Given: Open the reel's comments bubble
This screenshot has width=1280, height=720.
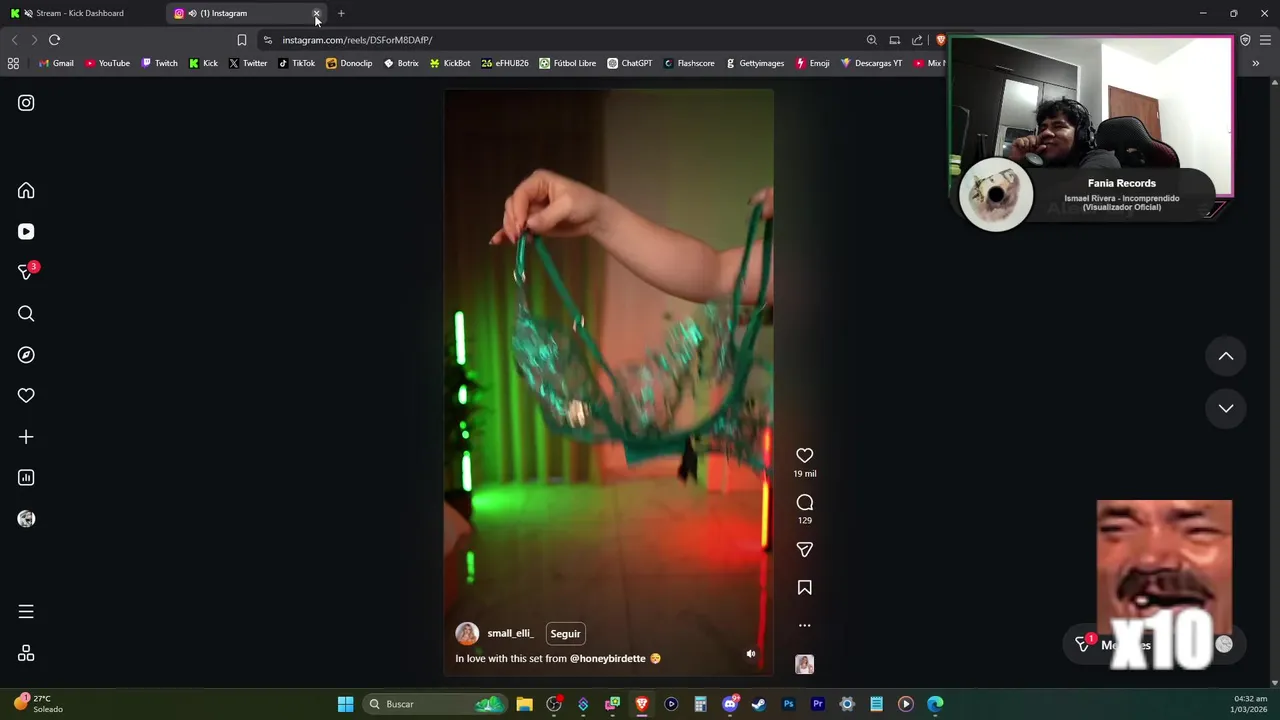Looking at the screenshot, I should coord(805,503).
